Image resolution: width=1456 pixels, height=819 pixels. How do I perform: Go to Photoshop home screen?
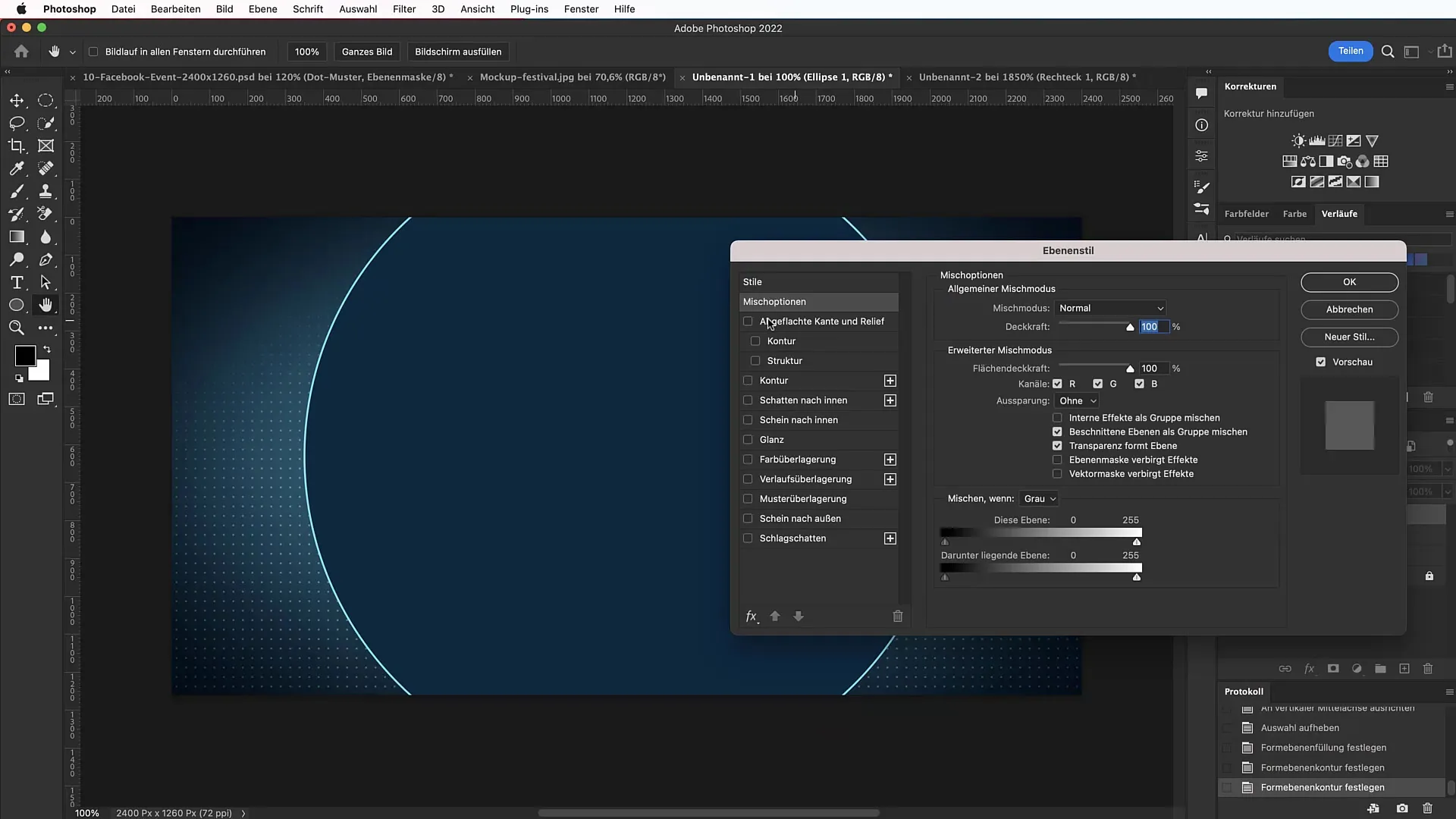[x=21, y=52]
